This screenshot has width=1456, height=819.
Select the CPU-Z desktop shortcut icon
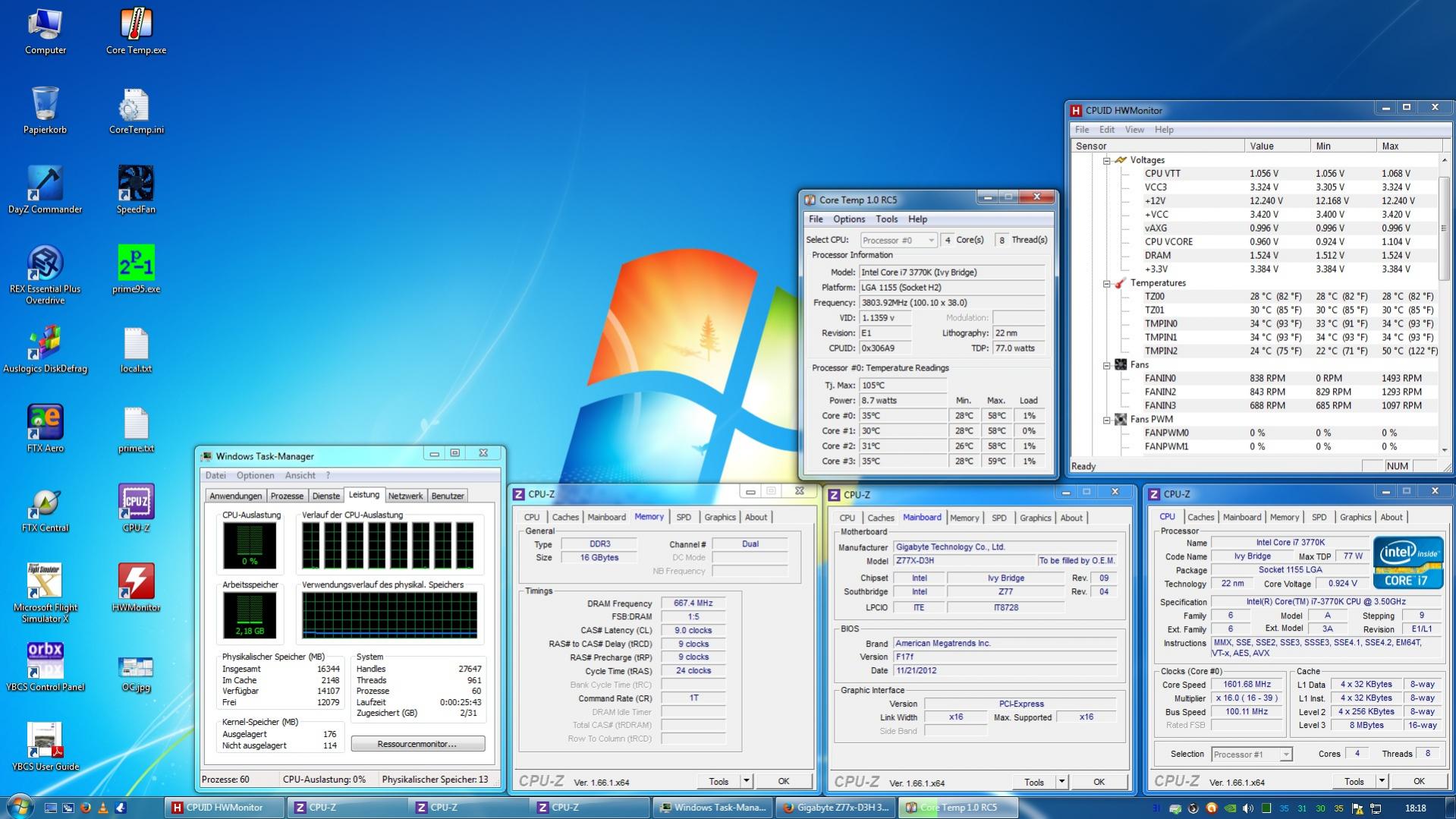point(137,509)
